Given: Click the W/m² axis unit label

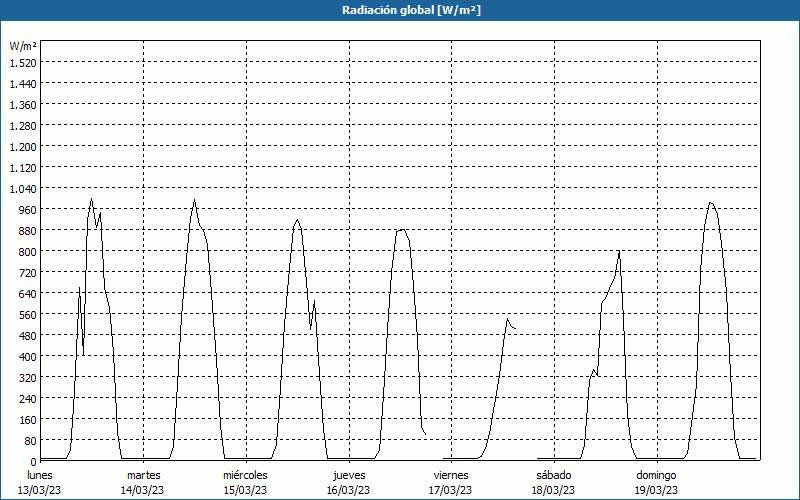Looking at the screenshot, I should tap(23, 46).
